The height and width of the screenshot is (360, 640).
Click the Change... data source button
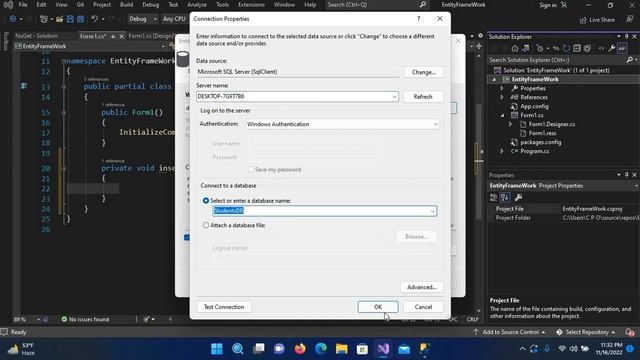tap(424, 72)
